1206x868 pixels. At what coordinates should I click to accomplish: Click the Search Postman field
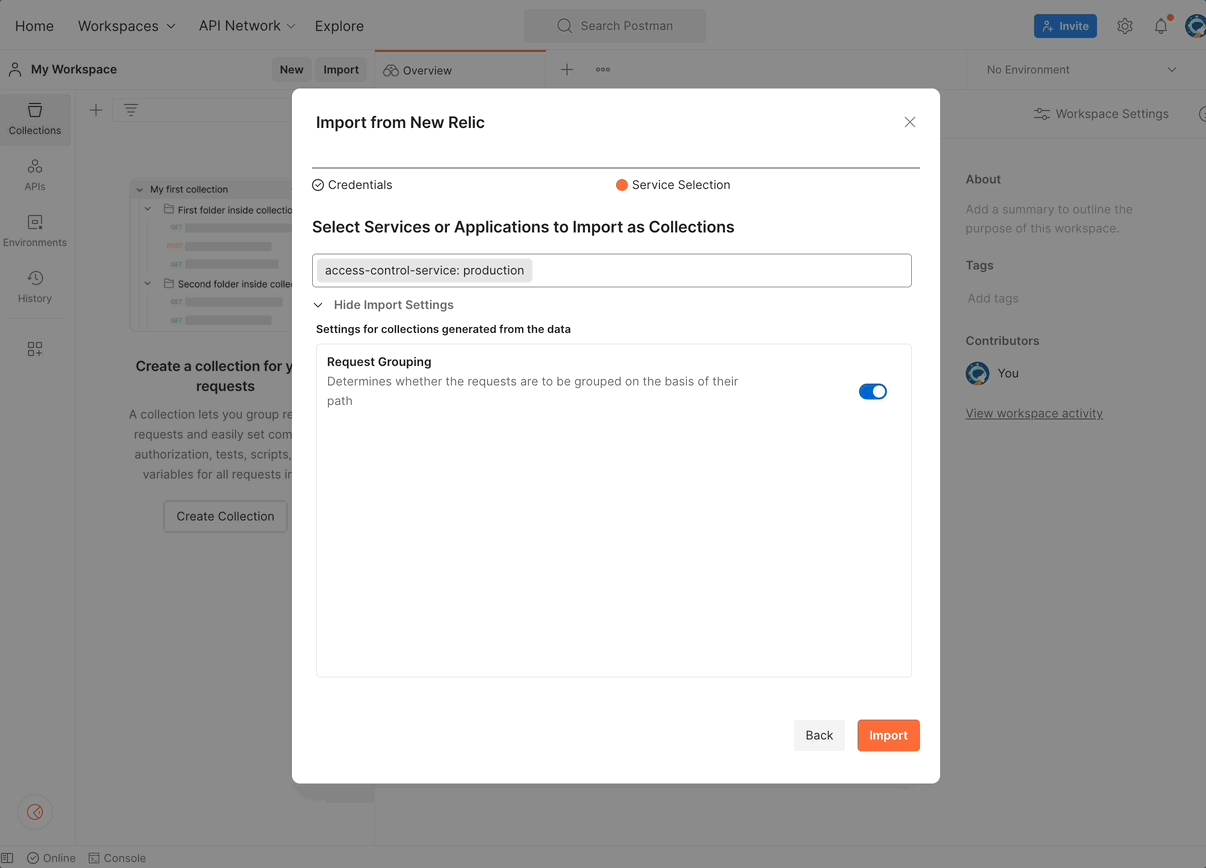[615, 26]
